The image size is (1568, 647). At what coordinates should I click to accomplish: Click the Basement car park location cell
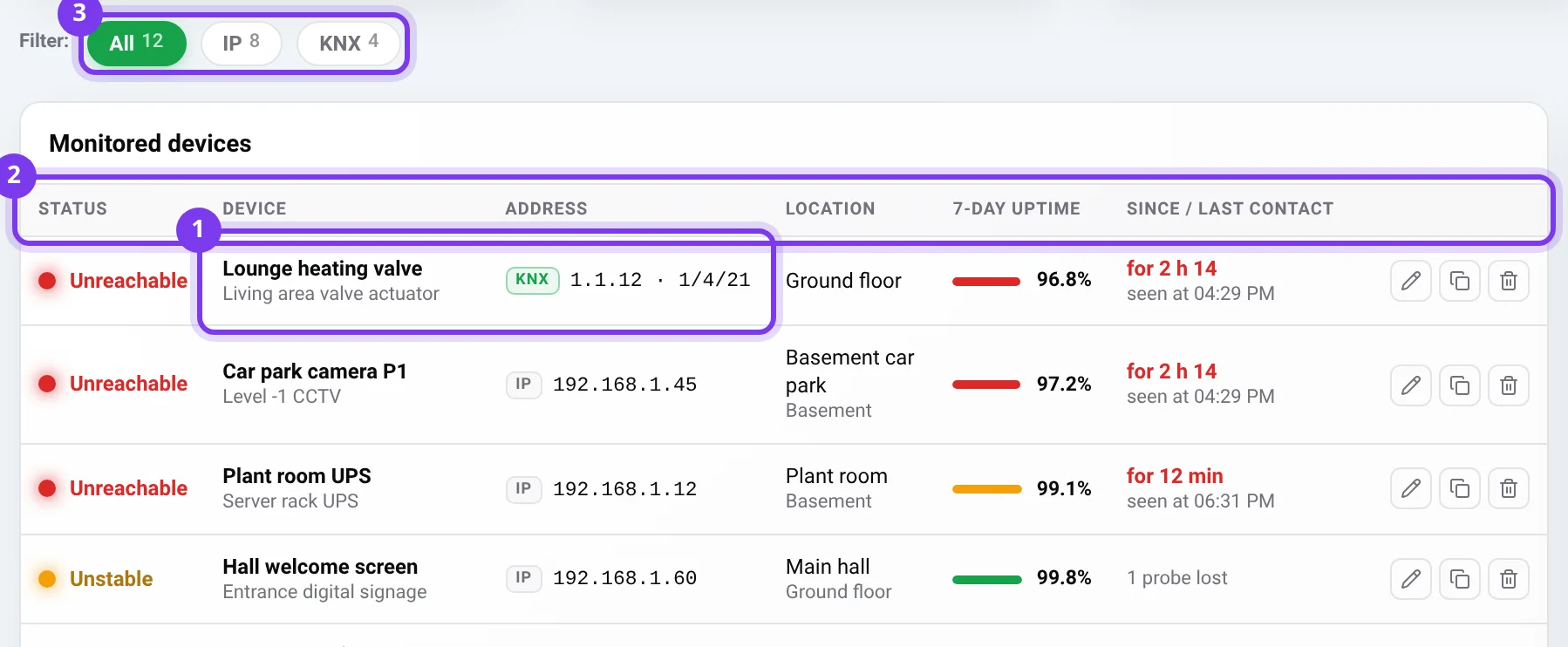coord(849,384)
